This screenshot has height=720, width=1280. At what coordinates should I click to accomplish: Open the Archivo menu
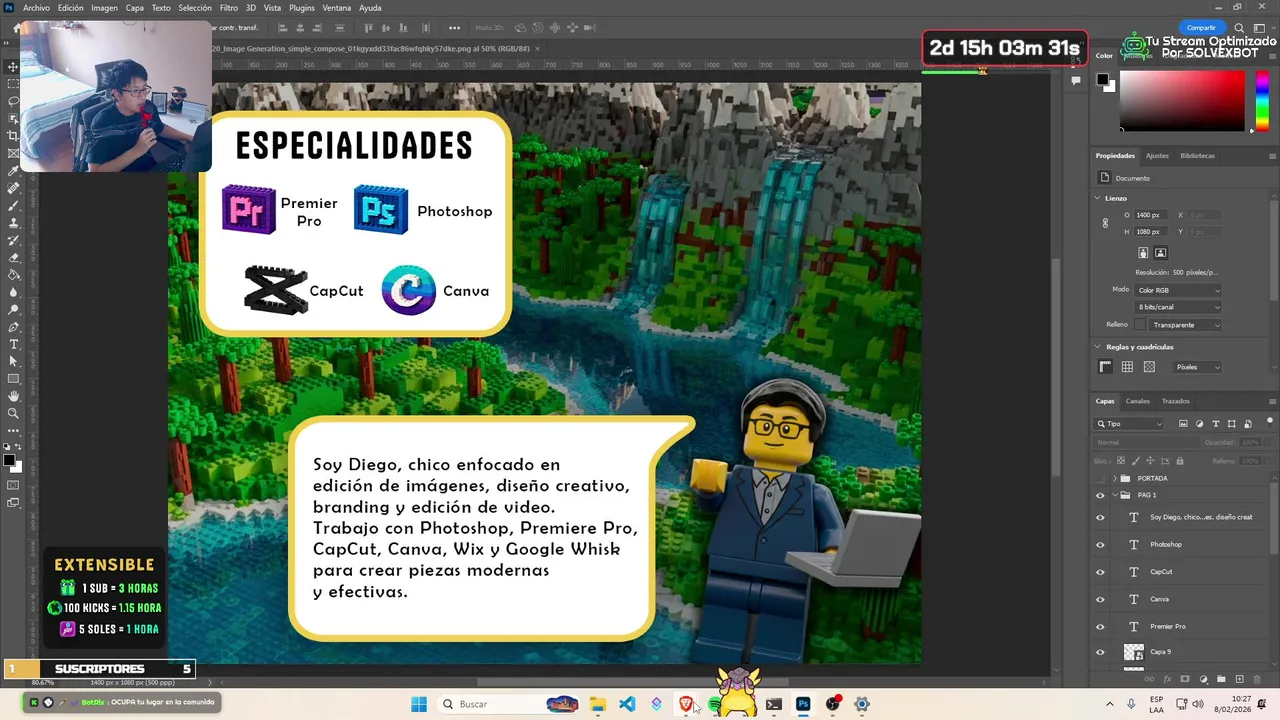tap(36, 7)
